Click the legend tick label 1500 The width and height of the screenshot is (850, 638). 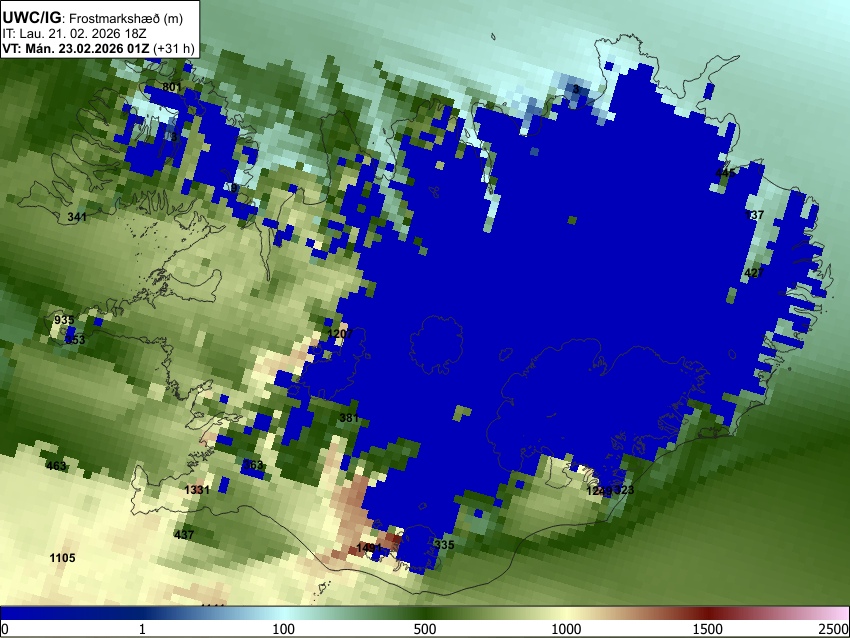click(708, 629)
